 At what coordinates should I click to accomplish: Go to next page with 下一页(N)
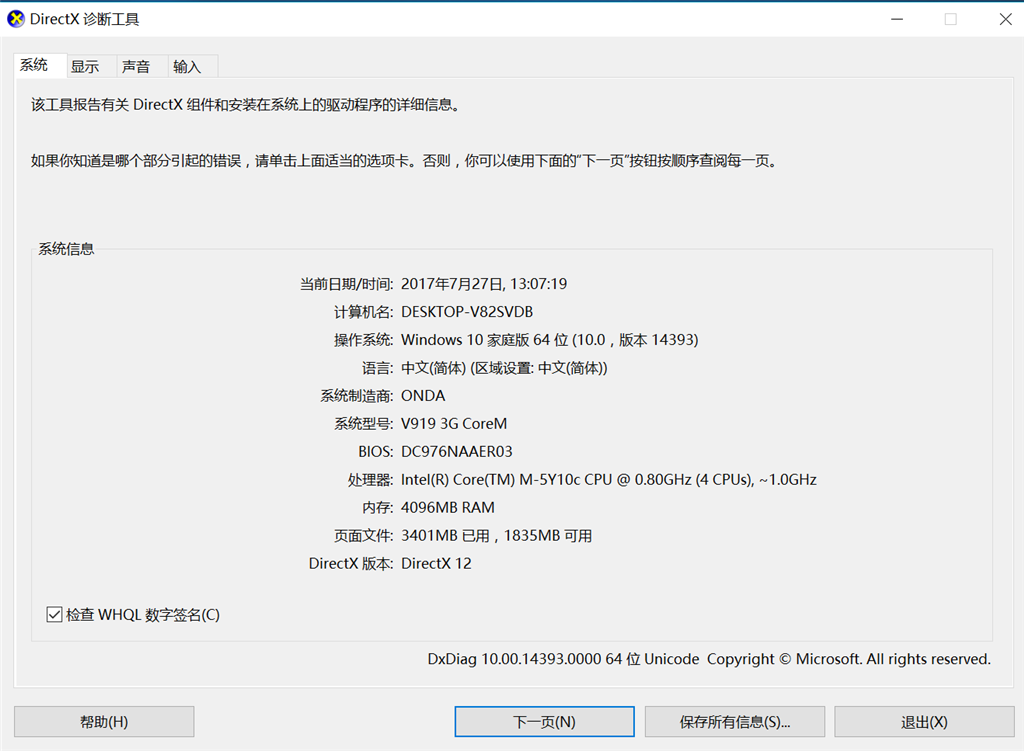tap(544, 722)
